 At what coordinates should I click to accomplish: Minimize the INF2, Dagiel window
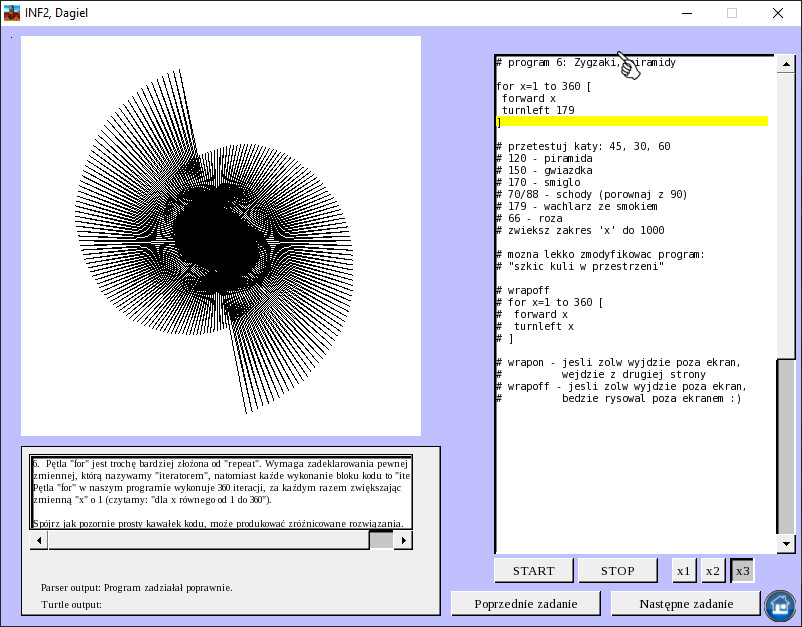click(687, 13)
